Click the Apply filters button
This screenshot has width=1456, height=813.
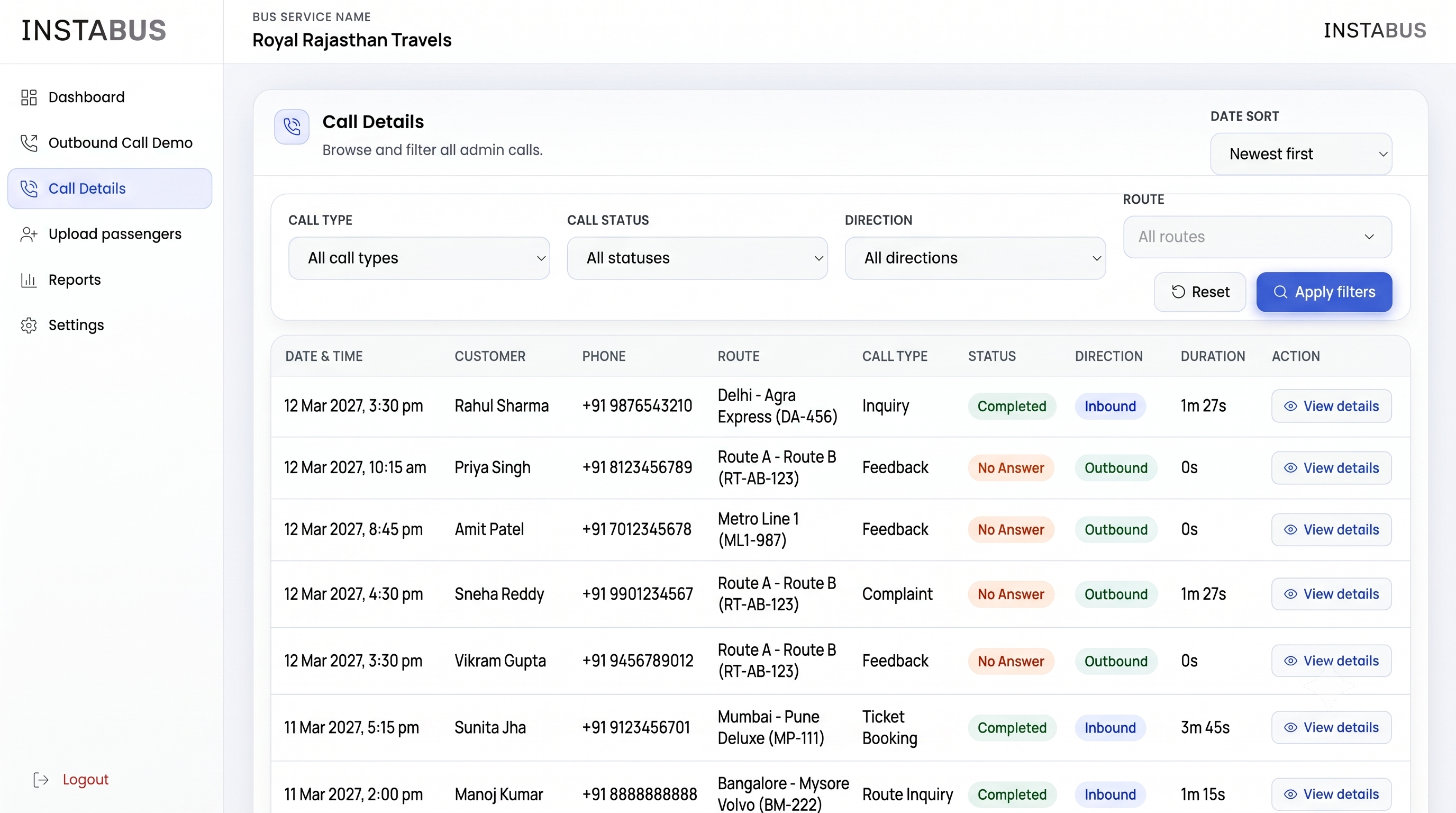[x=1324, y=292]
